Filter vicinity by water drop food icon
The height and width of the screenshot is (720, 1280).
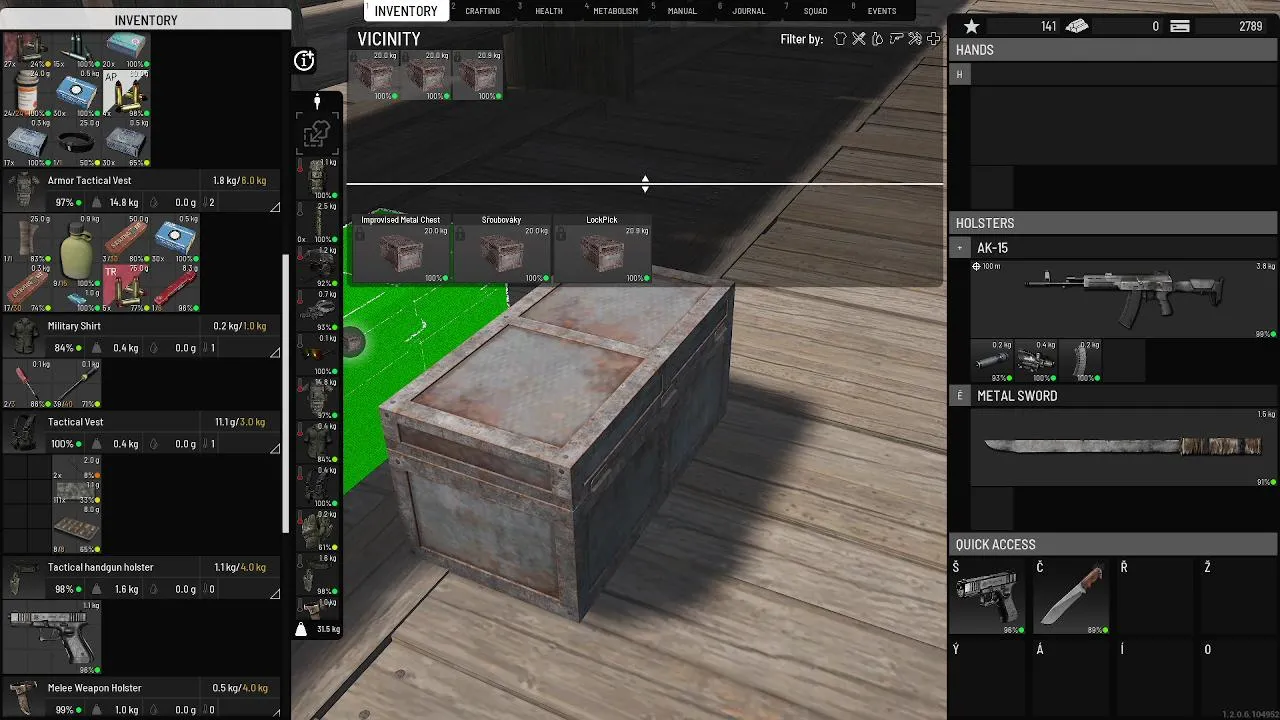[x=877, y=39]
